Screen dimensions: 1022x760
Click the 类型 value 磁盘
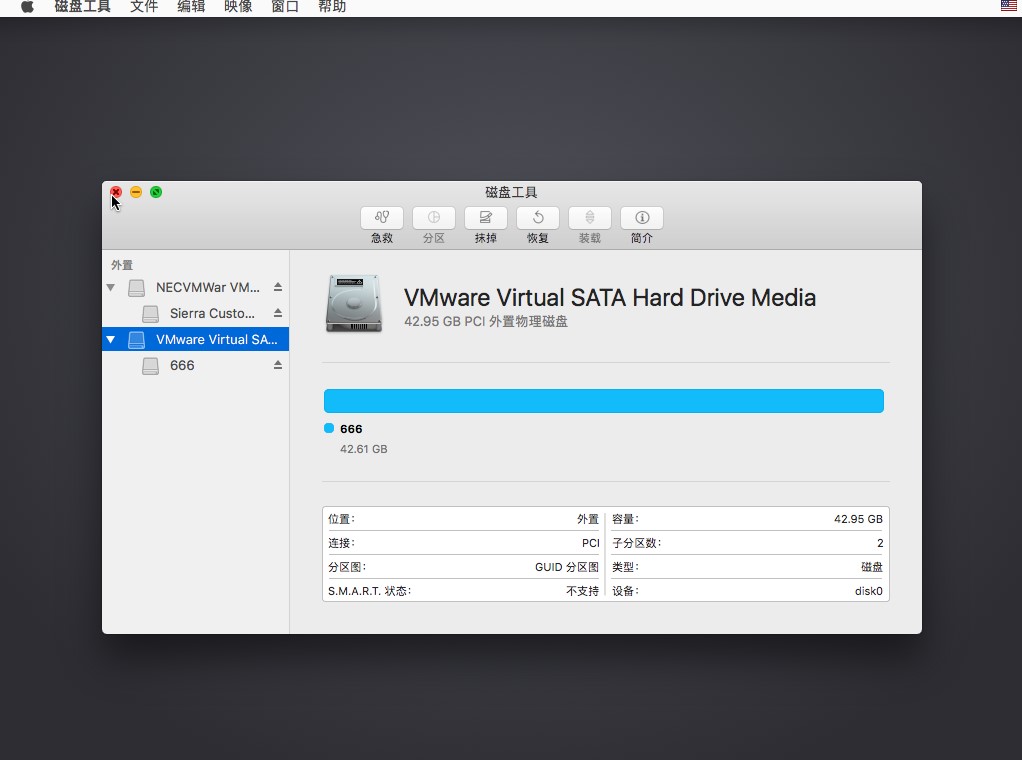[872, 567]
